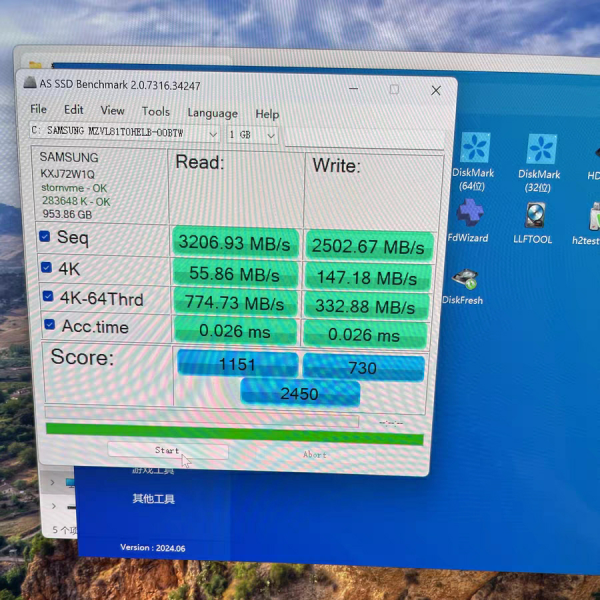The width and height of the screenshot is (600, 600).
Task: Disable the 4K-64Thrd test checkbox
Action: (x=47, y=297)
